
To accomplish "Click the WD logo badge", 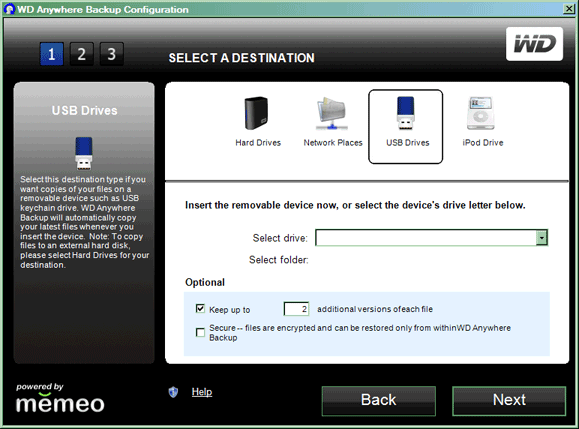I will tap(534, 44).
